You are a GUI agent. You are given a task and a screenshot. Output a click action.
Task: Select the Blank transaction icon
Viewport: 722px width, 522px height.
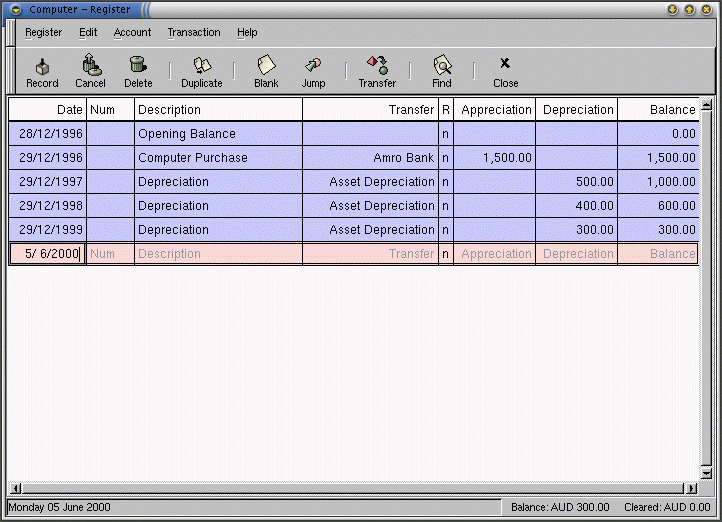point(266,66)
